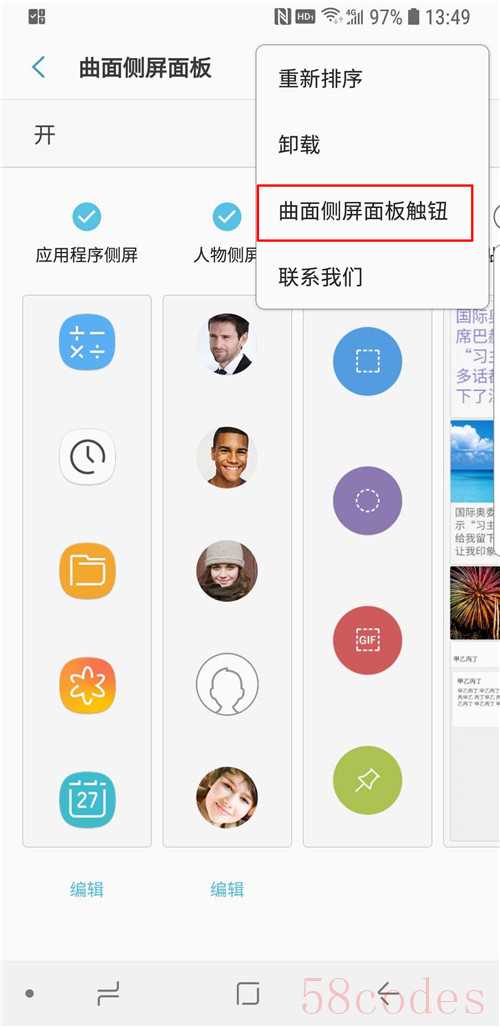Tap the green pin to screen icon
Screen dimensions: 500x1027
coord(367,780)
